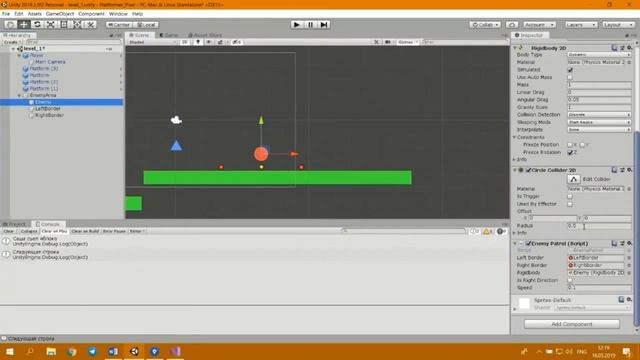Open Enemy Patrol script settings gear
Viewport: 640px width, 360px height.
point(629,243)
